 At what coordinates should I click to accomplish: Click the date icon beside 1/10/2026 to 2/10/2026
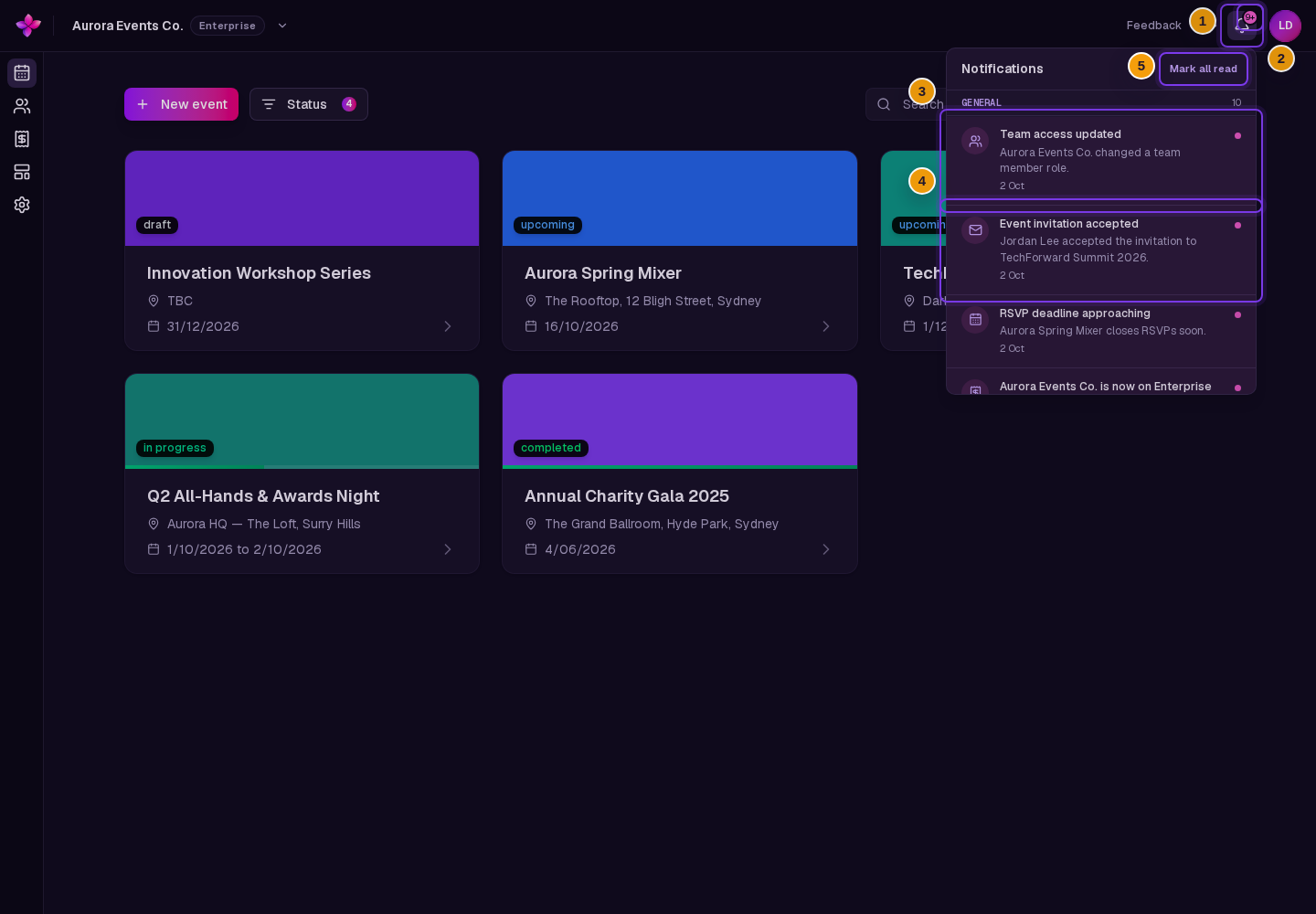pos(154,549)
